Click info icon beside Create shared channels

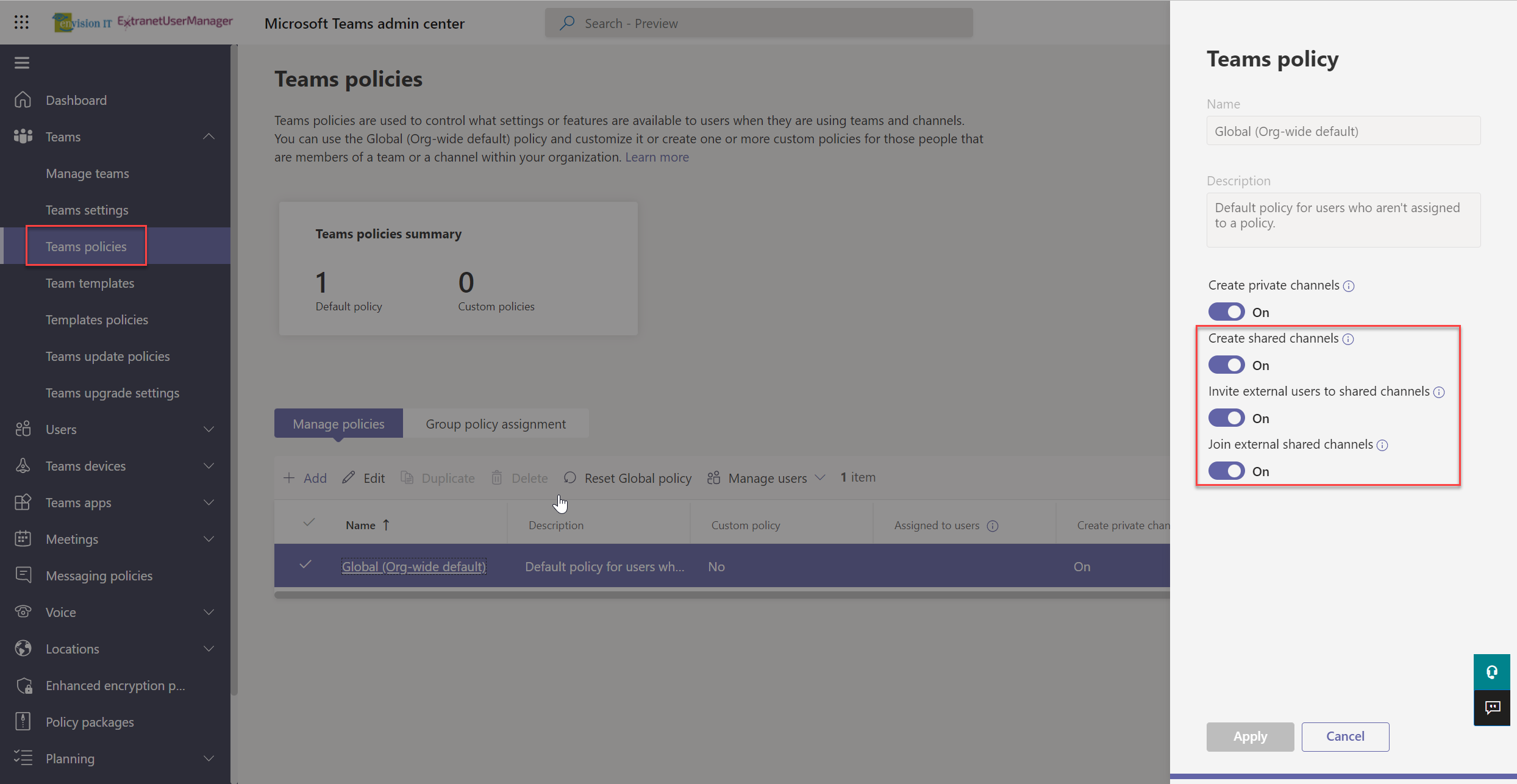(x=1348, y=339)
